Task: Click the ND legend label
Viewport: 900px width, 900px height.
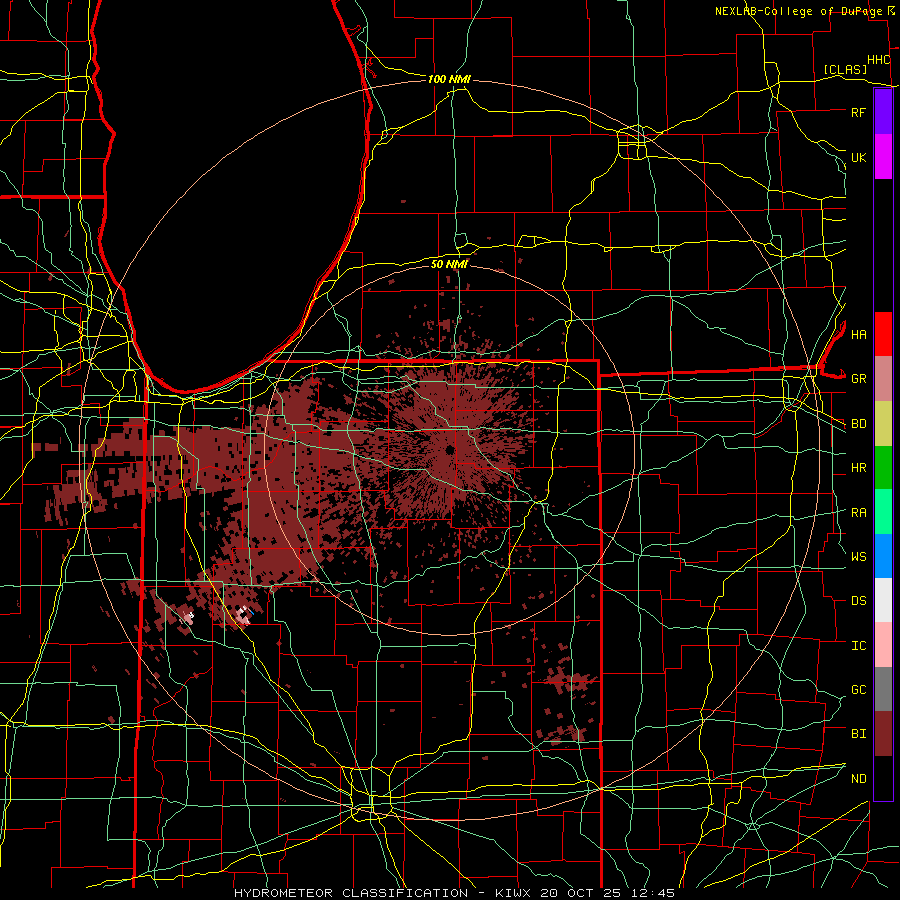Action: (858, 779)
